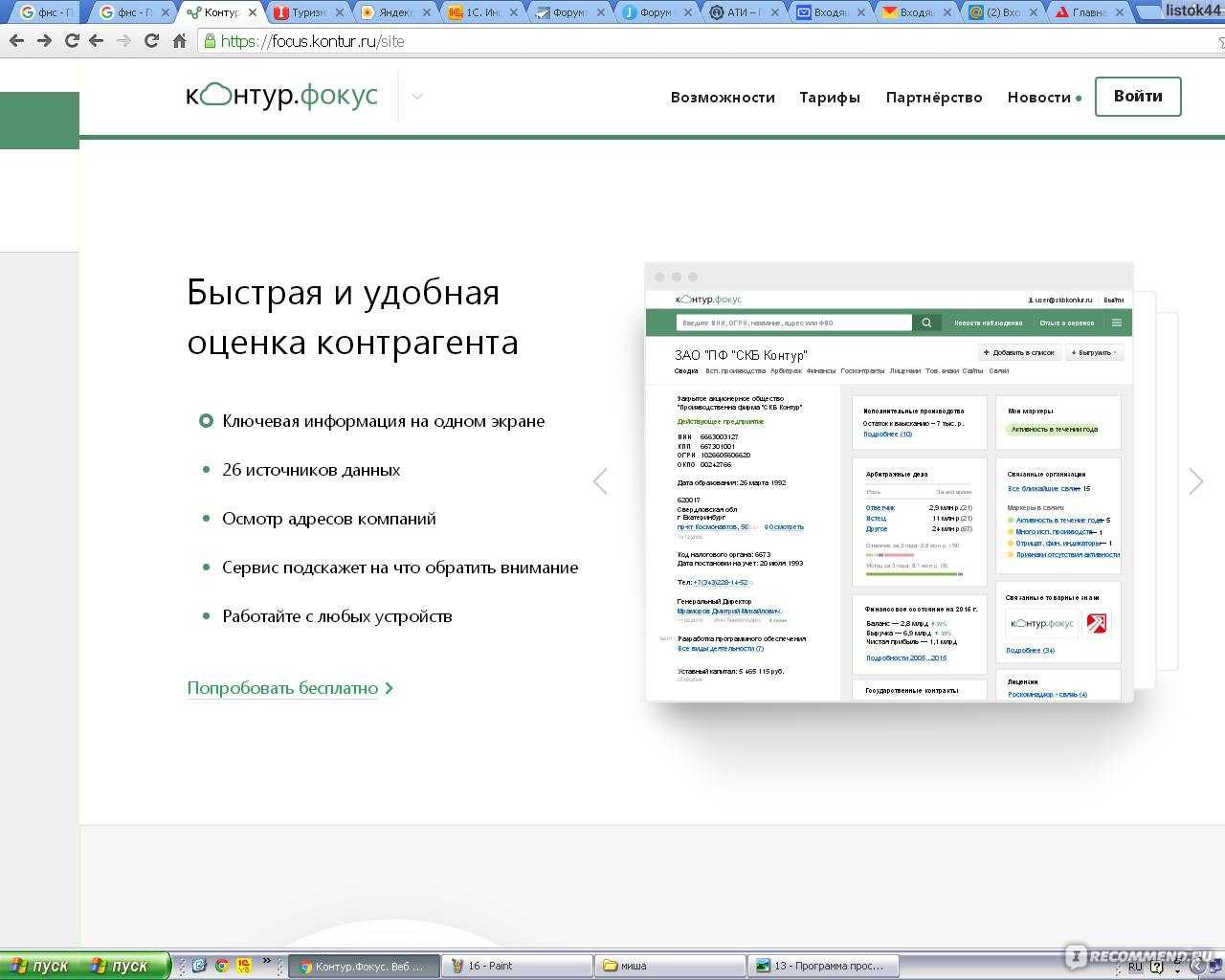The image size is (1225, 980).
Task: Launch Internet Explorer from quick launch
Action: pos(199,966)
